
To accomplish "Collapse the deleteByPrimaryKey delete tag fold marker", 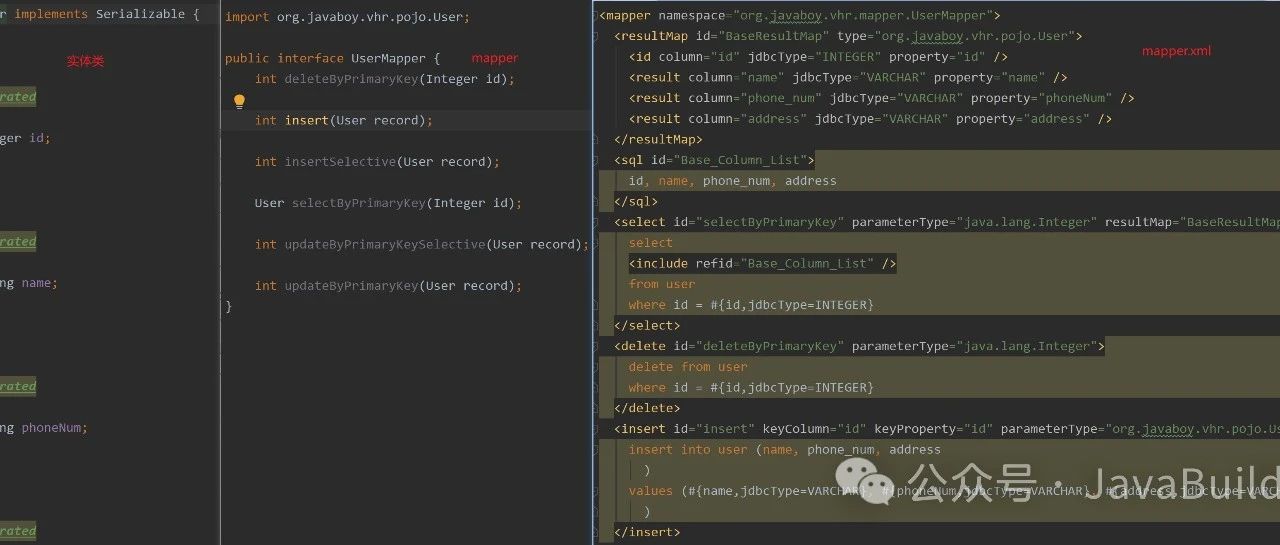I will [x=596, y=347].
